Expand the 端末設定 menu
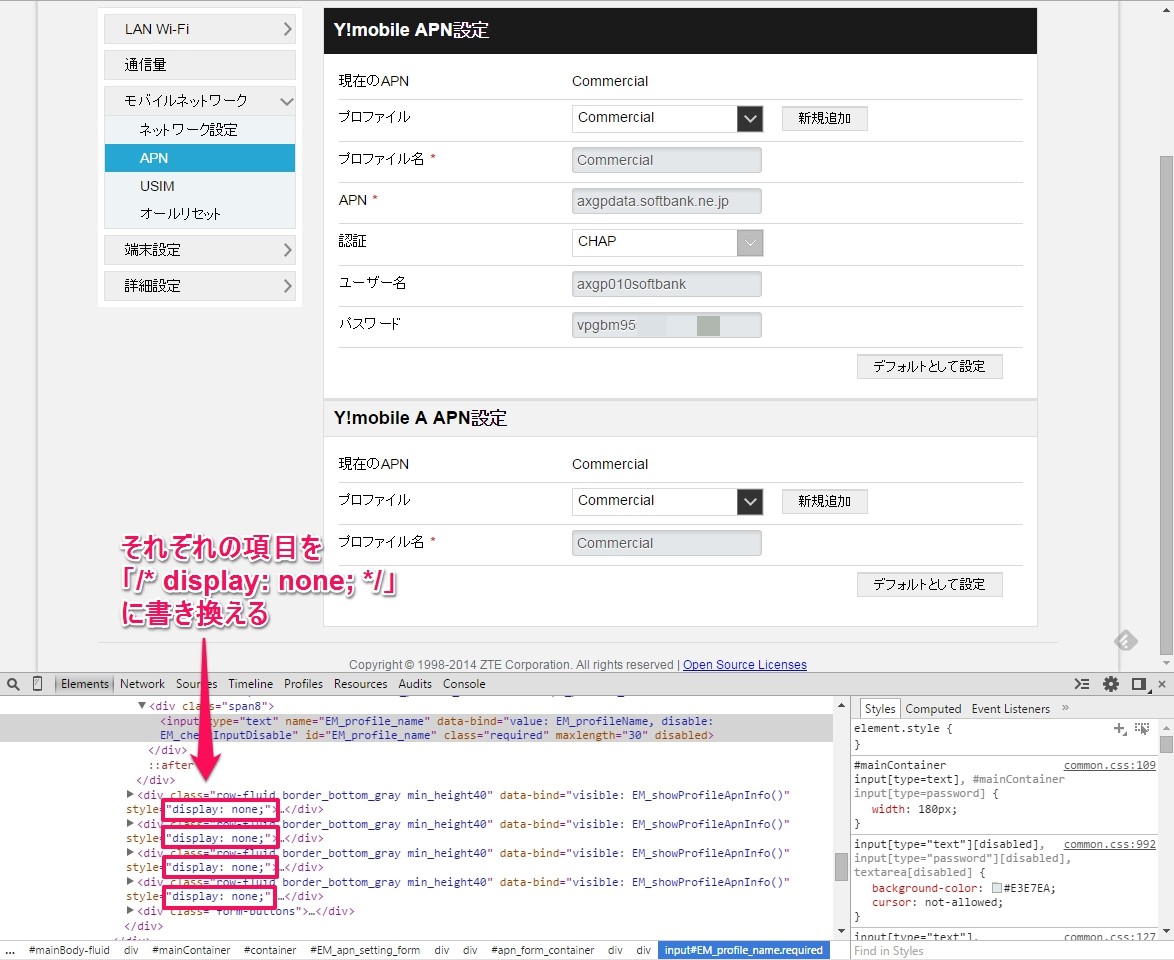 200,250
